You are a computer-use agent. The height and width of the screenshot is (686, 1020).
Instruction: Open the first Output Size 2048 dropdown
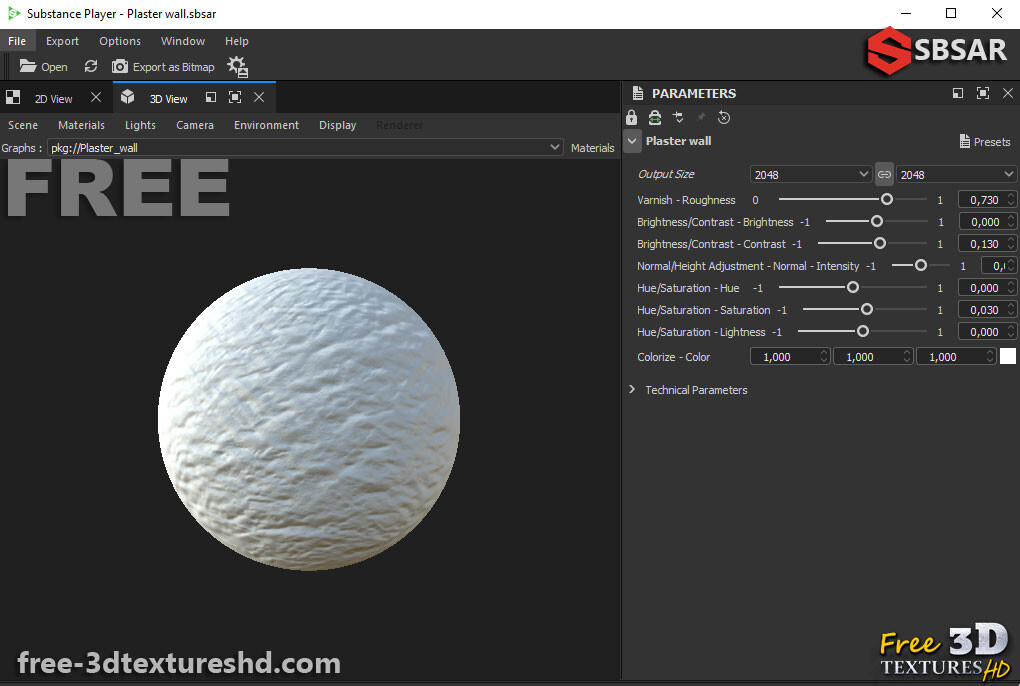[x=809, y=174]
